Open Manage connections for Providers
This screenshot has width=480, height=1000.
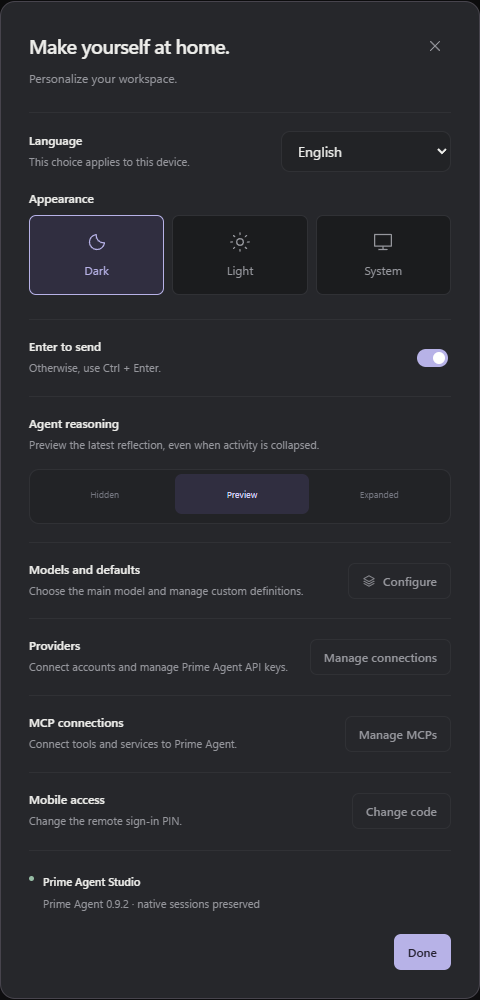click(381, 658)
